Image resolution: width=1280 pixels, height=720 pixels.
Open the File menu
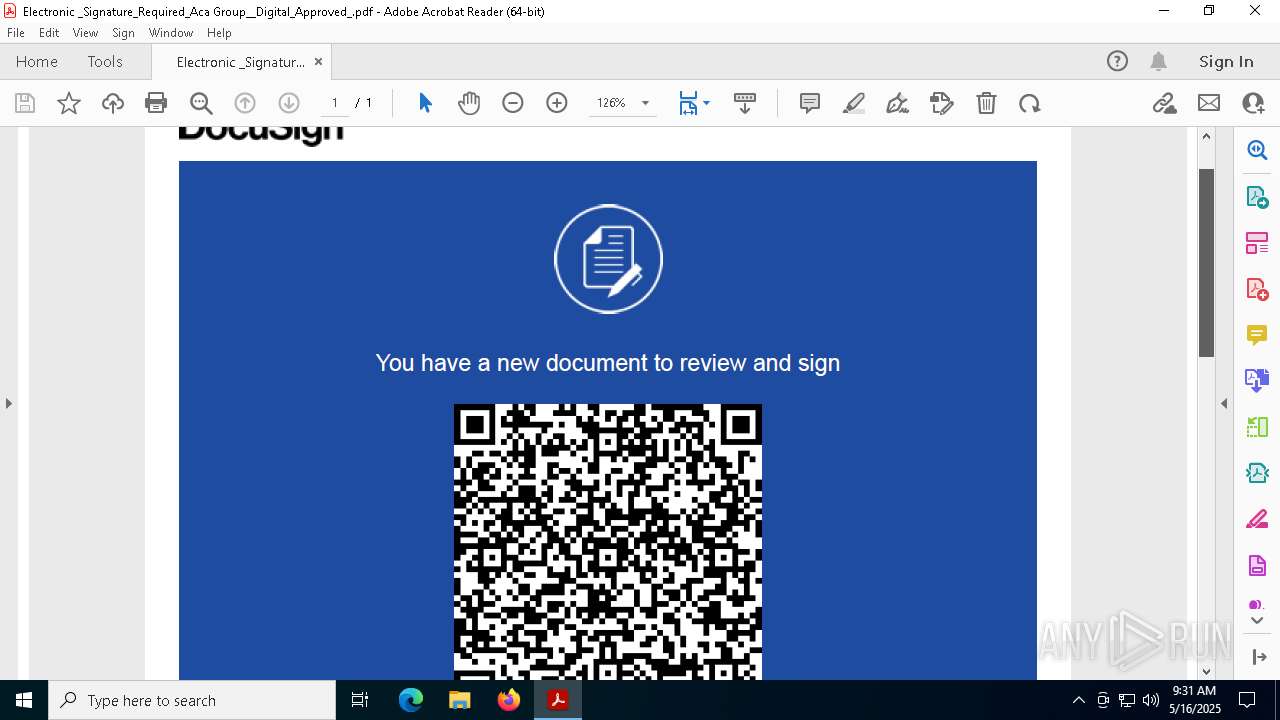[x=16, y=33]
